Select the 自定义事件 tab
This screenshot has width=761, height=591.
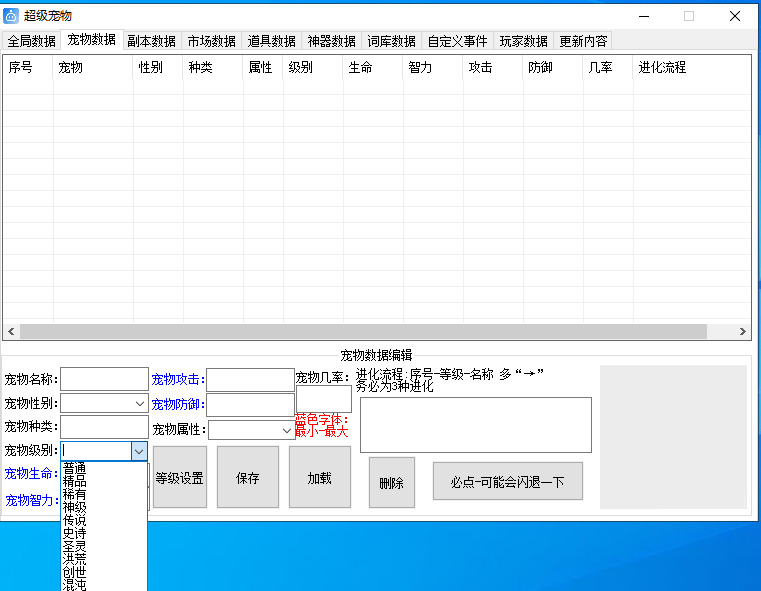[457, 41]
